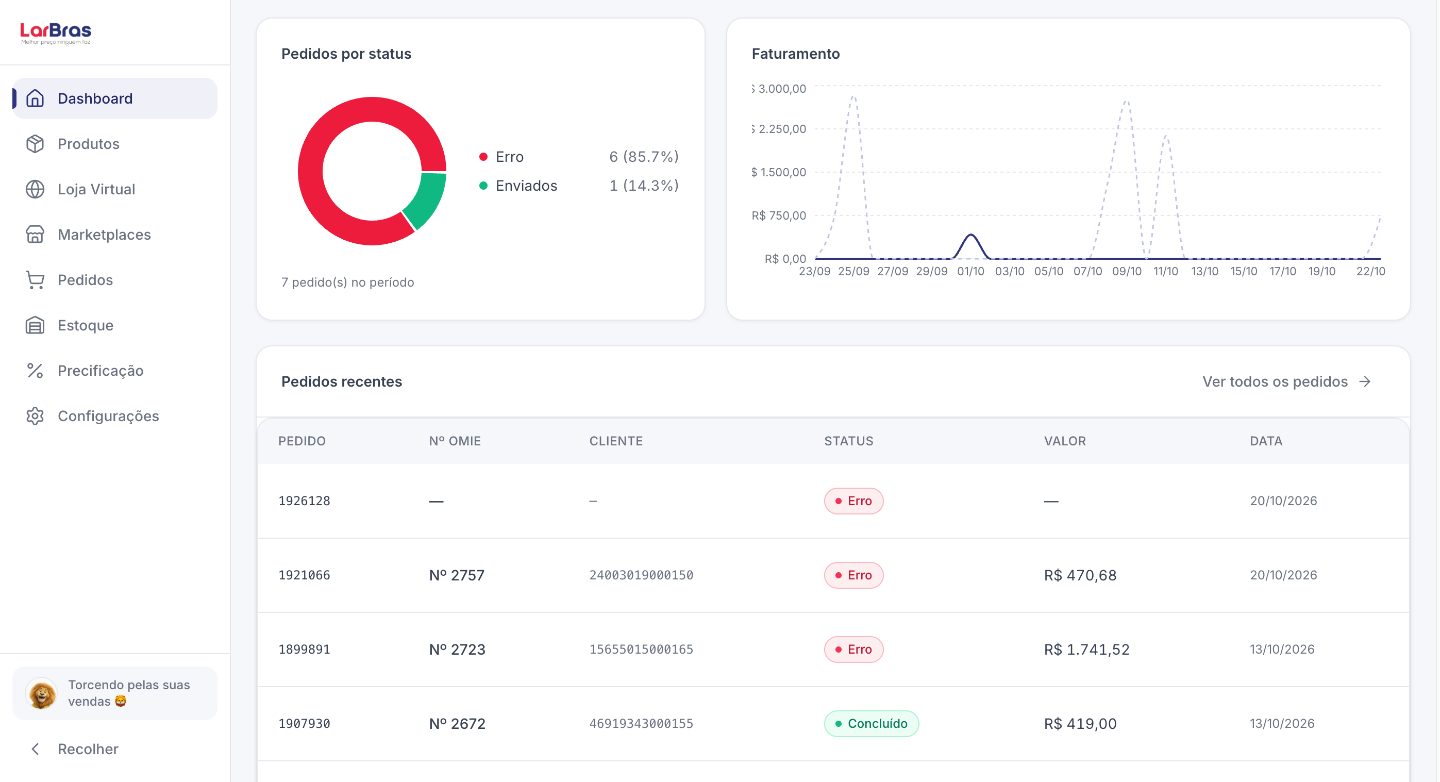This screenshot has width=1440, height=782.
Task: Click the Concluído badge for order 1907930
Action: [x=871, y=723]
